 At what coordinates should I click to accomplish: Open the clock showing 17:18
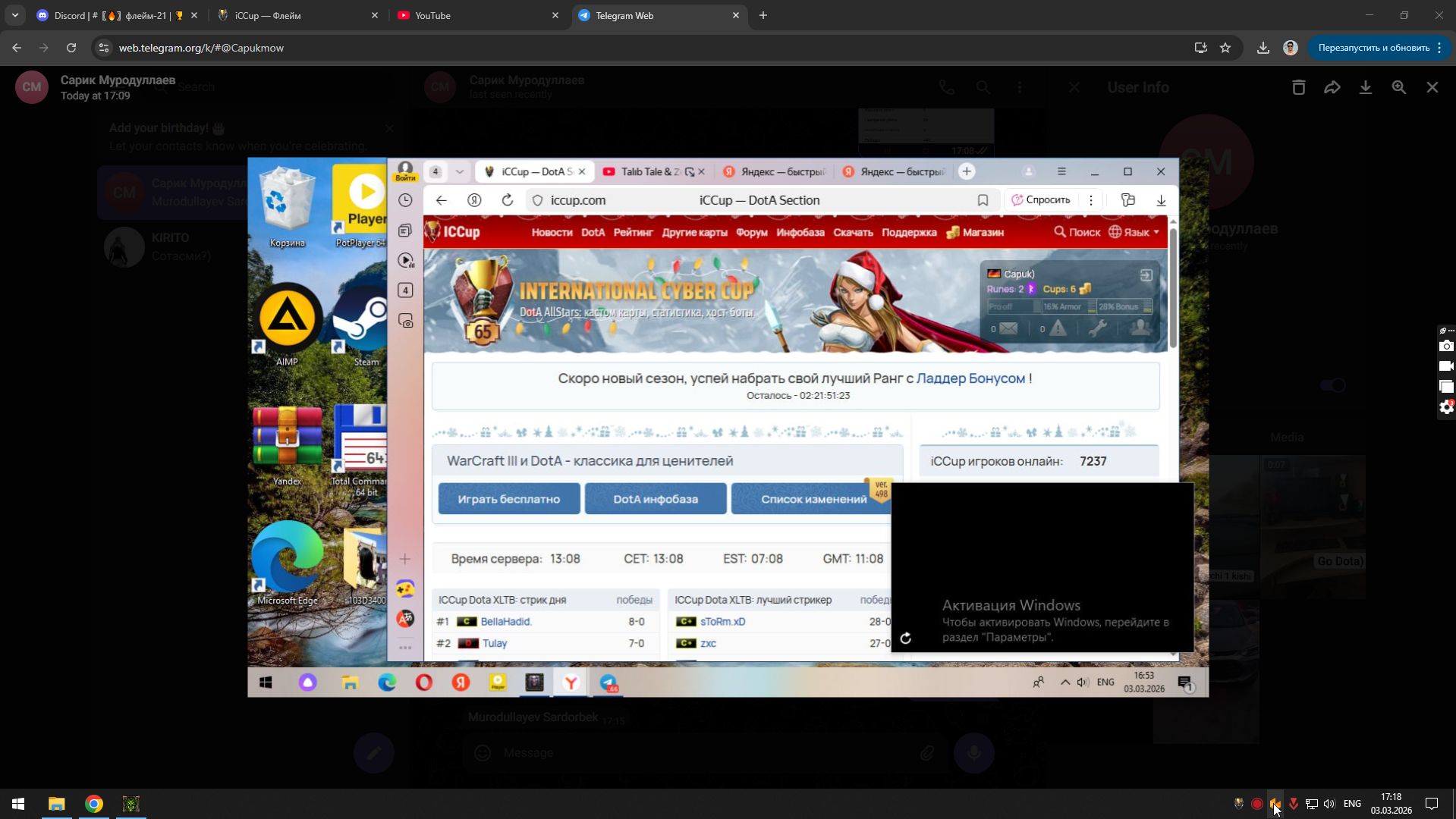[1391, 804]
